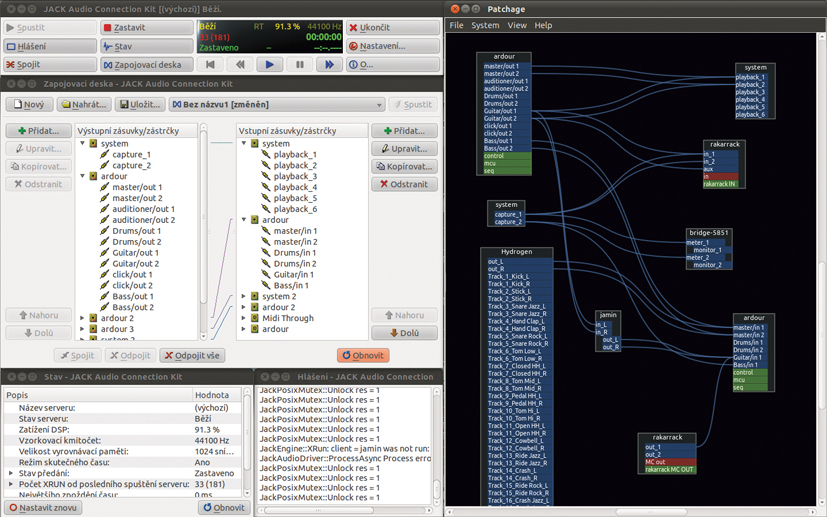Image resolution: width=827 pixels, height=517 pixels.
Task: Click Odpojit vše disconnect all button
Action: click(193, 355)
